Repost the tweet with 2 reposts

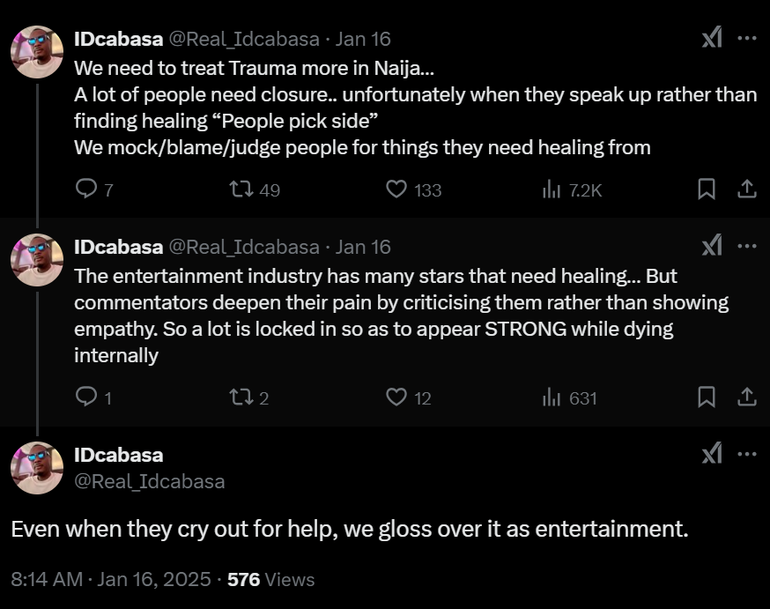point(240,397)
